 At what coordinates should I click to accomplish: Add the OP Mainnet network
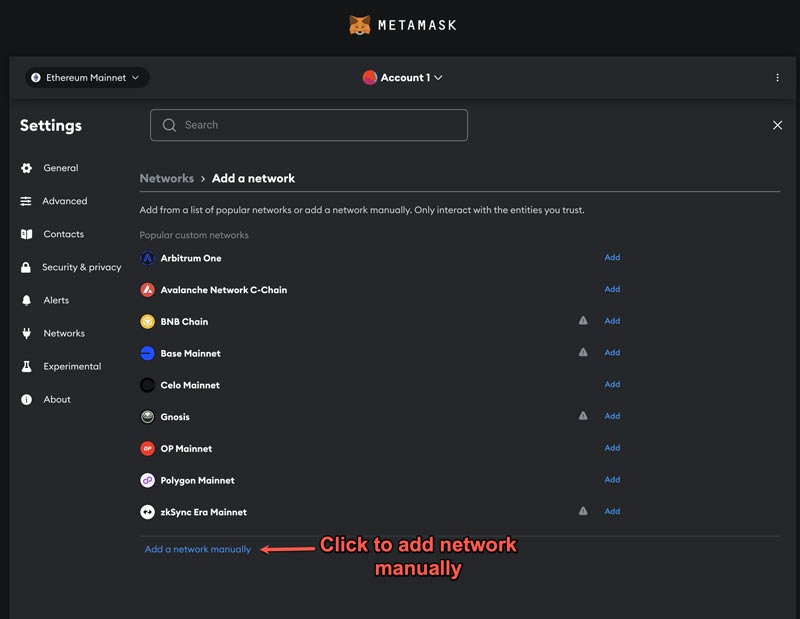pos(612,448)
